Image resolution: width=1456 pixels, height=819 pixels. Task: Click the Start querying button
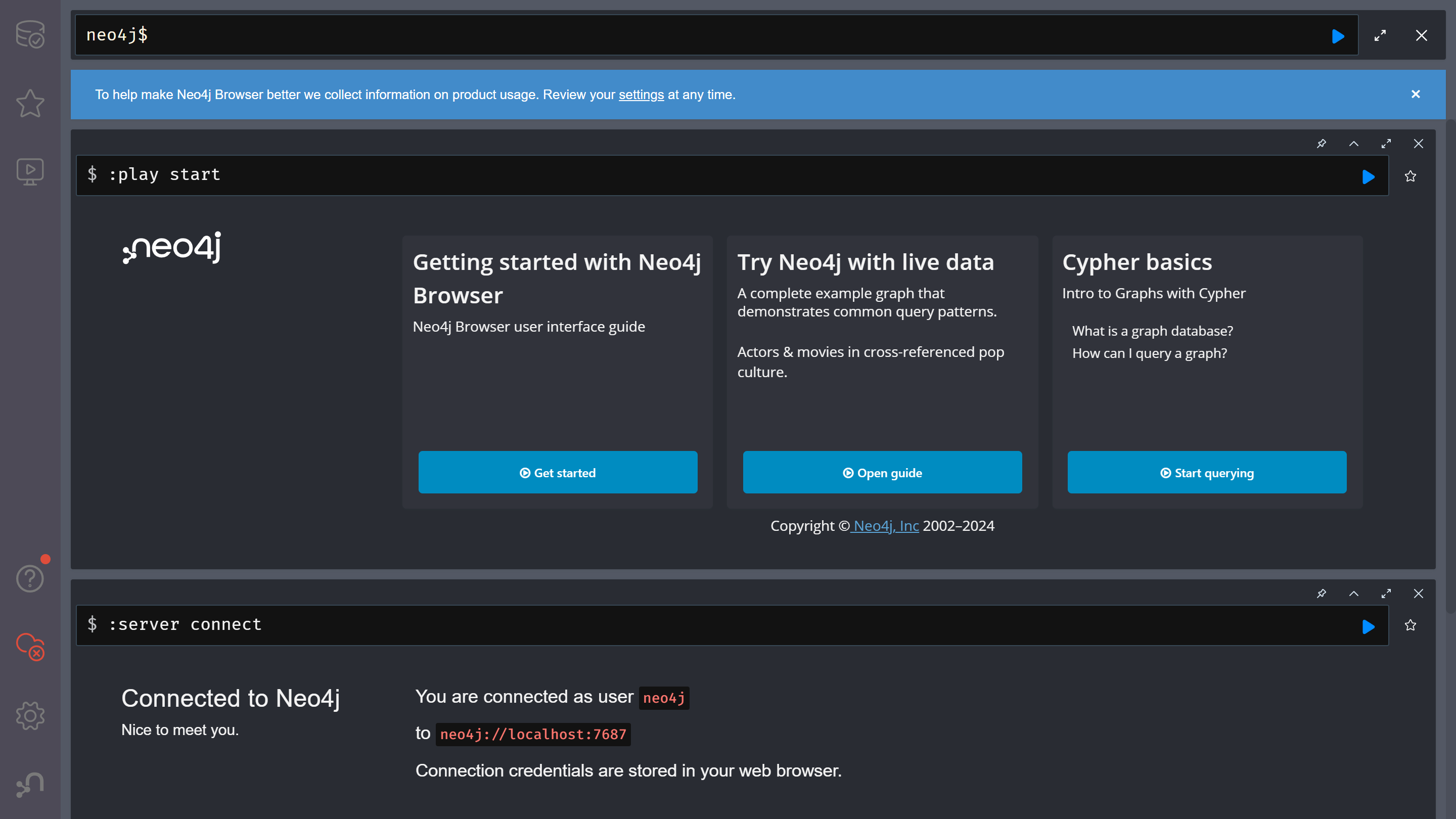click(1207, 473)
